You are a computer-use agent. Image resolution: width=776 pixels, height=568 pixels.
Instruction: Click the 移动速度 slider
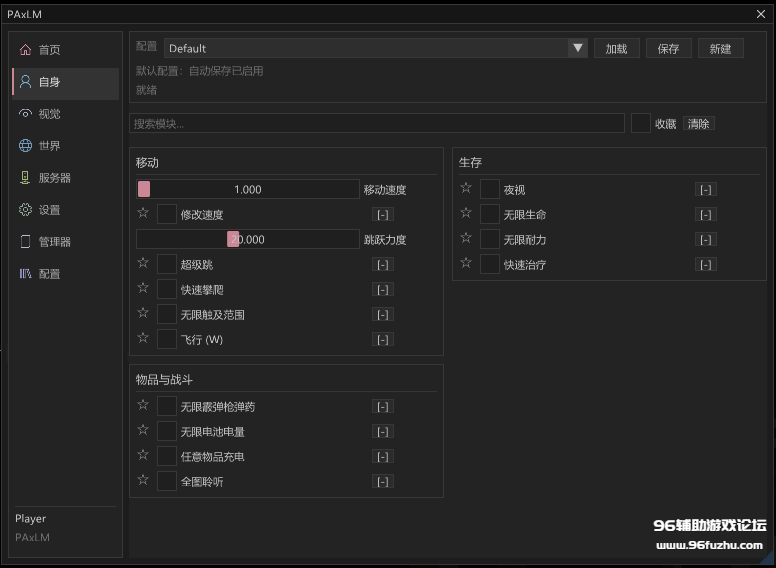248,189
